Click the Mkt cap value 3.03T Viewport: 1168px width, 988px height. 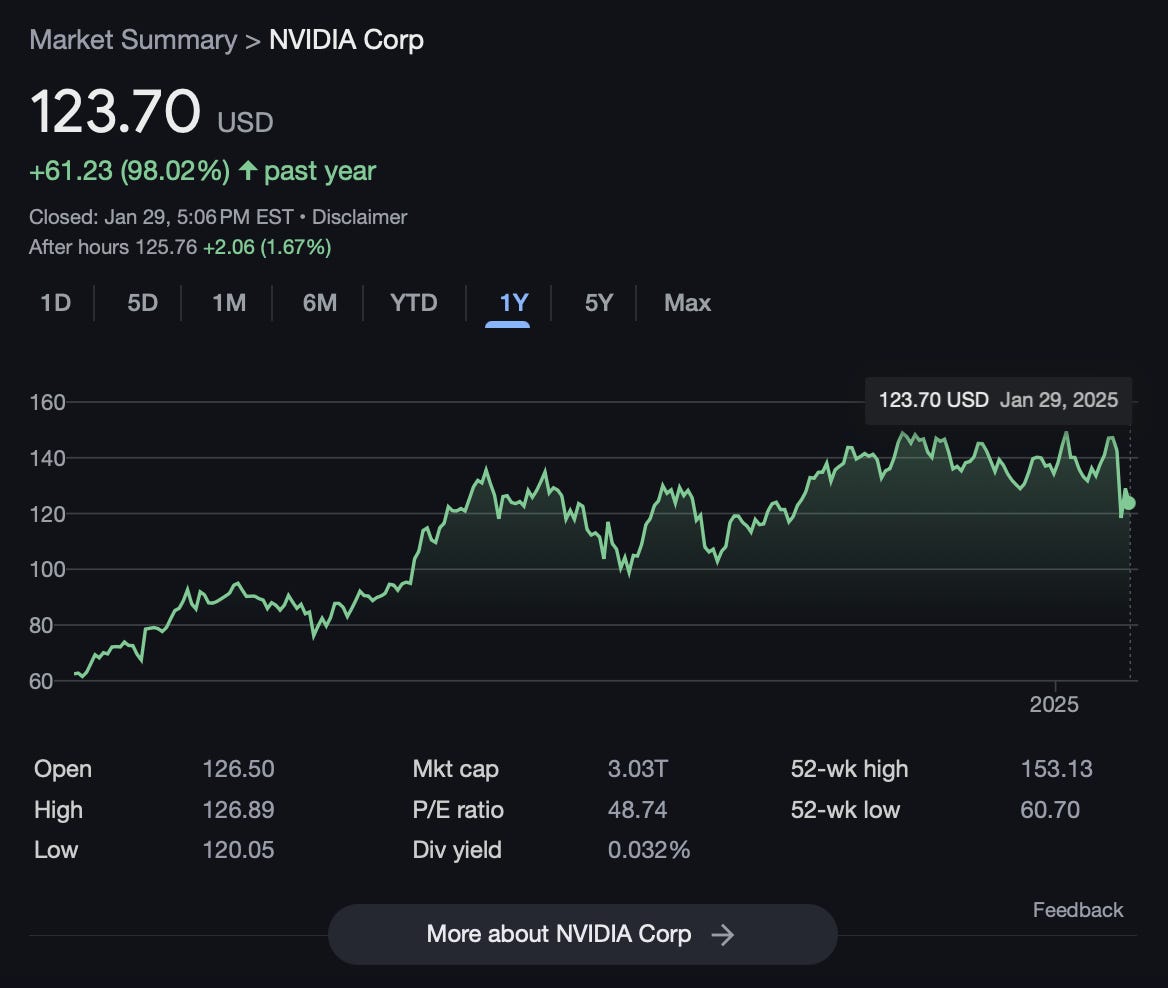tap(638, 769)
